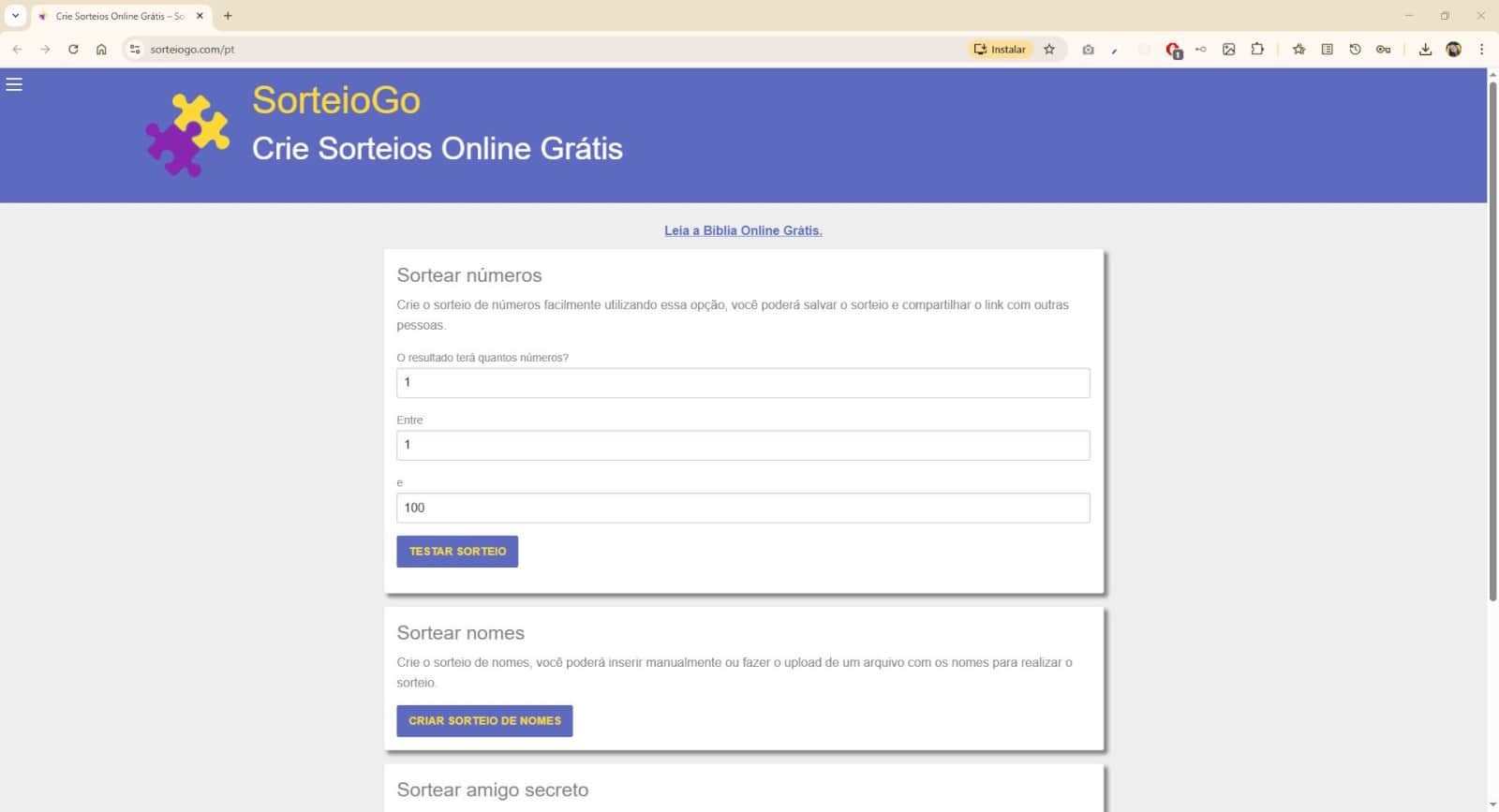Click the camera screenshot extension icon

pyautogui.click(x=1088, y=50)
